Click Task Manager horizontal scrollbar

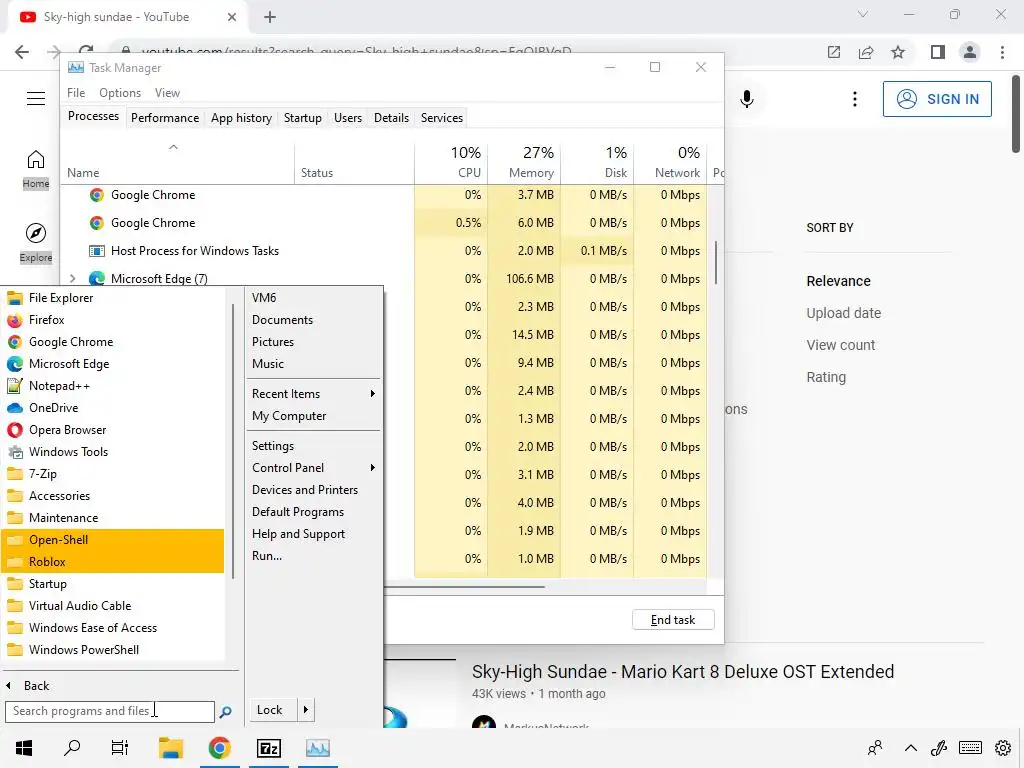click(x=464, y=586)
